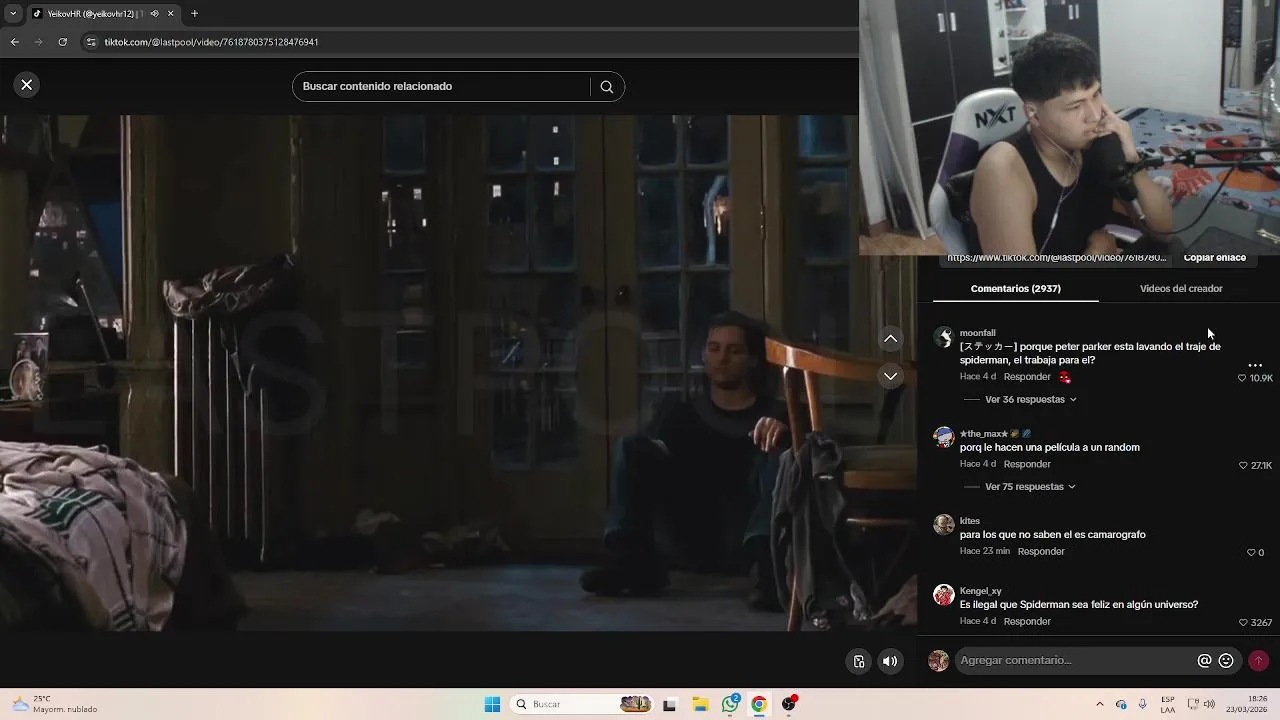The height and width of the screenshot is (720, 1280).
Task: Open Task View on the taskbar
Action: 669,705
